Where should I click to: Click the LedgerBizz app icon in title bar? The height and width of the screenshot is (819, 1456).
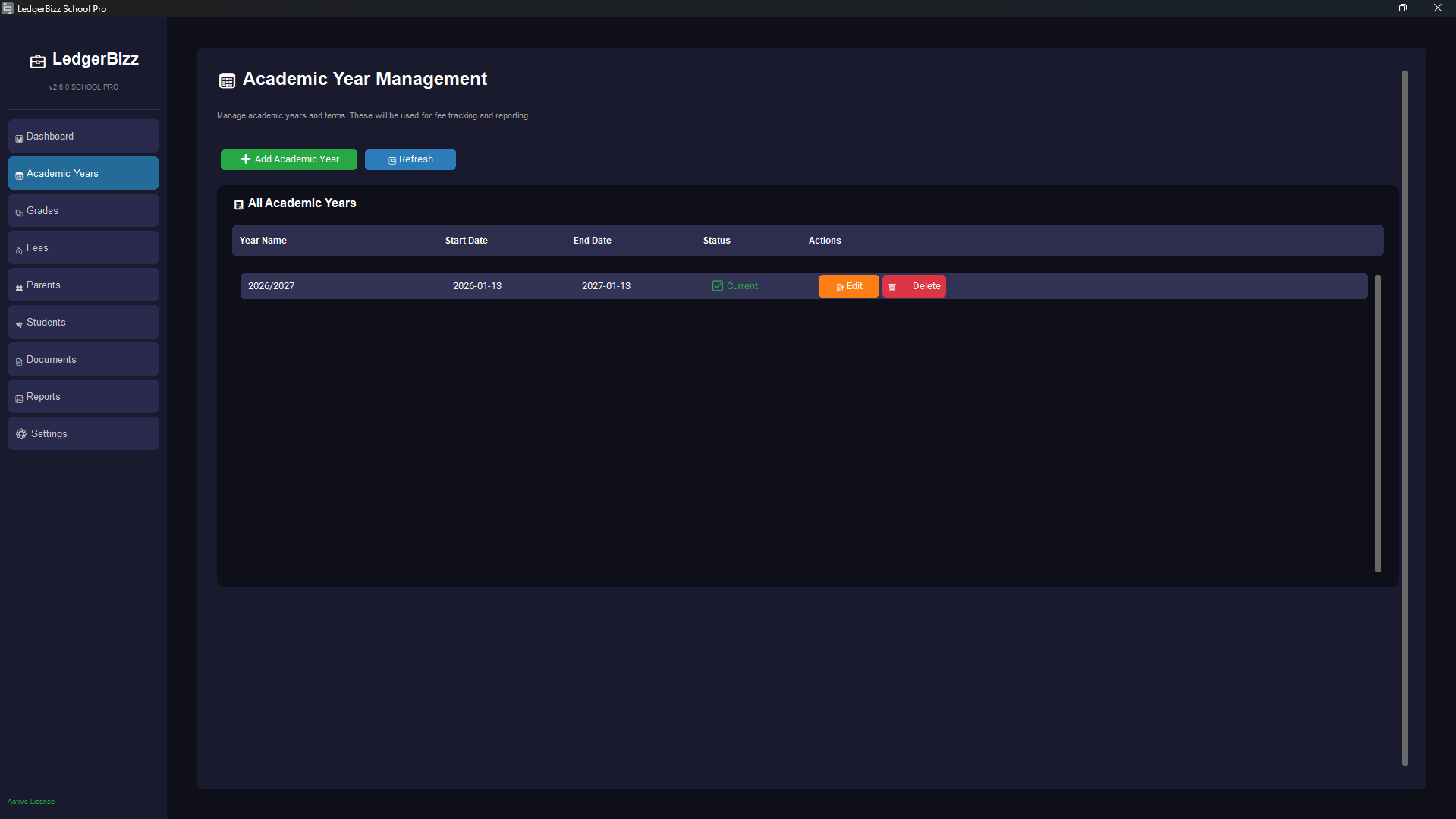click(8, 8)
